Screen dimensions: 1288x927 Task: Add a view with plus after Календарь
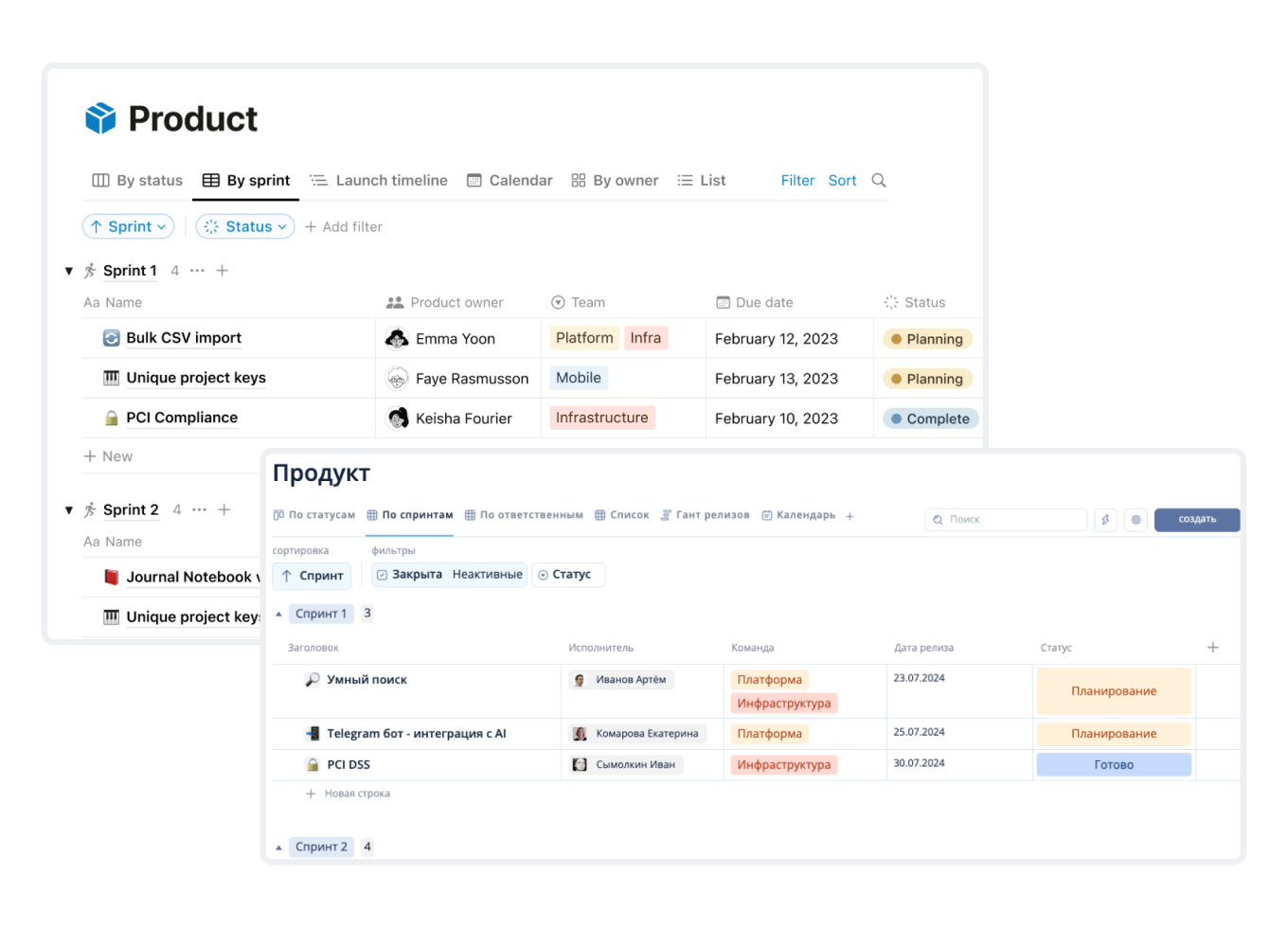pyautogui.click(x=850, y=516)
